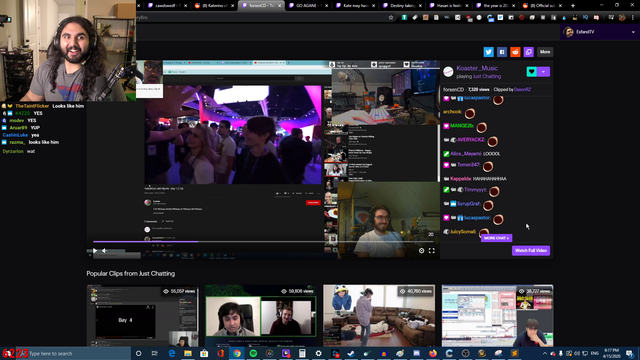Screen dimensions: 640x360
Task: Expand the EsfandTV account dropdown
Action: click(x=633, y=32)
